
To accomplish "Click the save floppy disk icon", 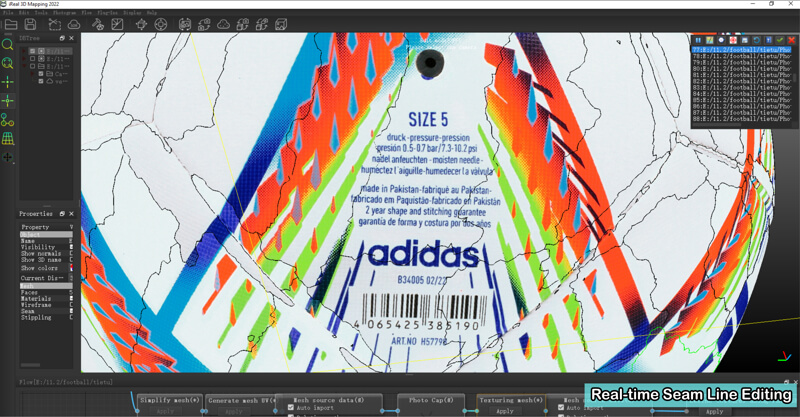I will (x=30, y=24).
